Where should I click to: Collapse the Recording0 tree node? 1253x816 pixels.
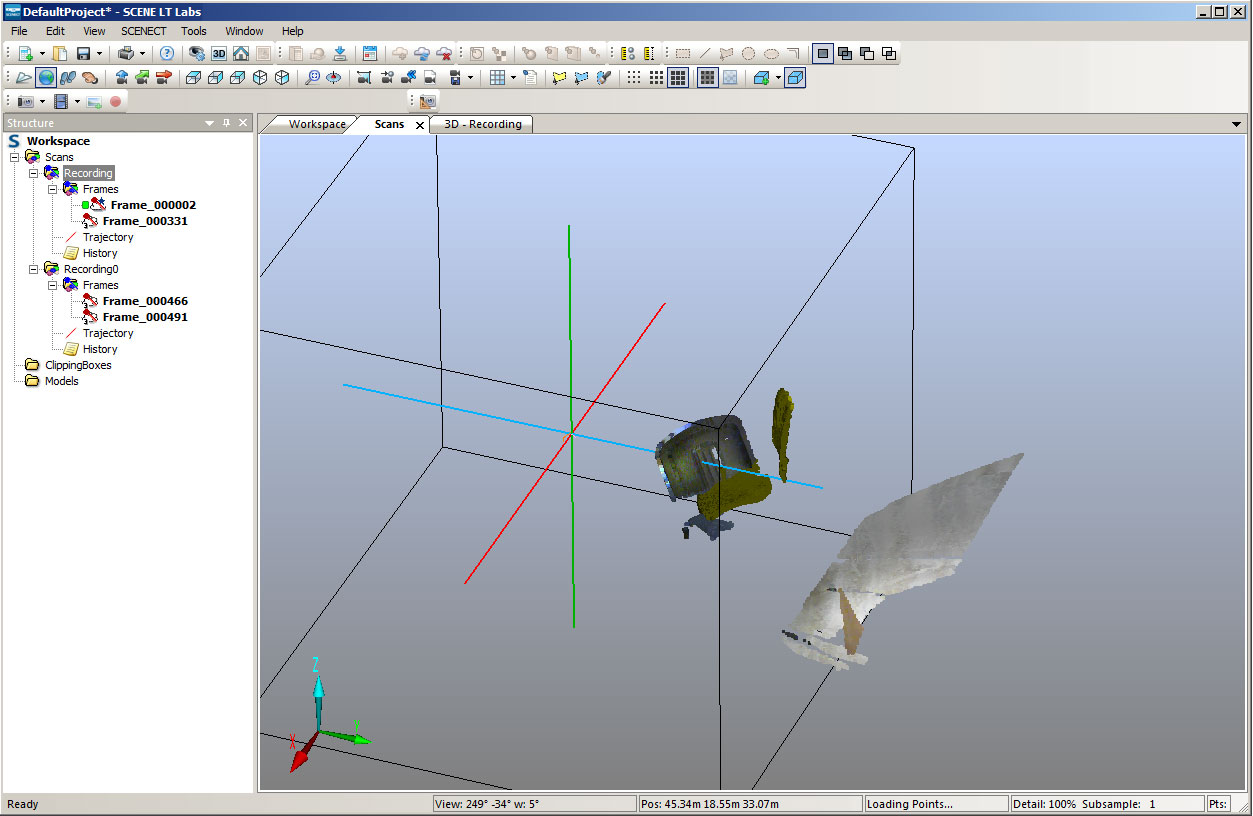34,269
